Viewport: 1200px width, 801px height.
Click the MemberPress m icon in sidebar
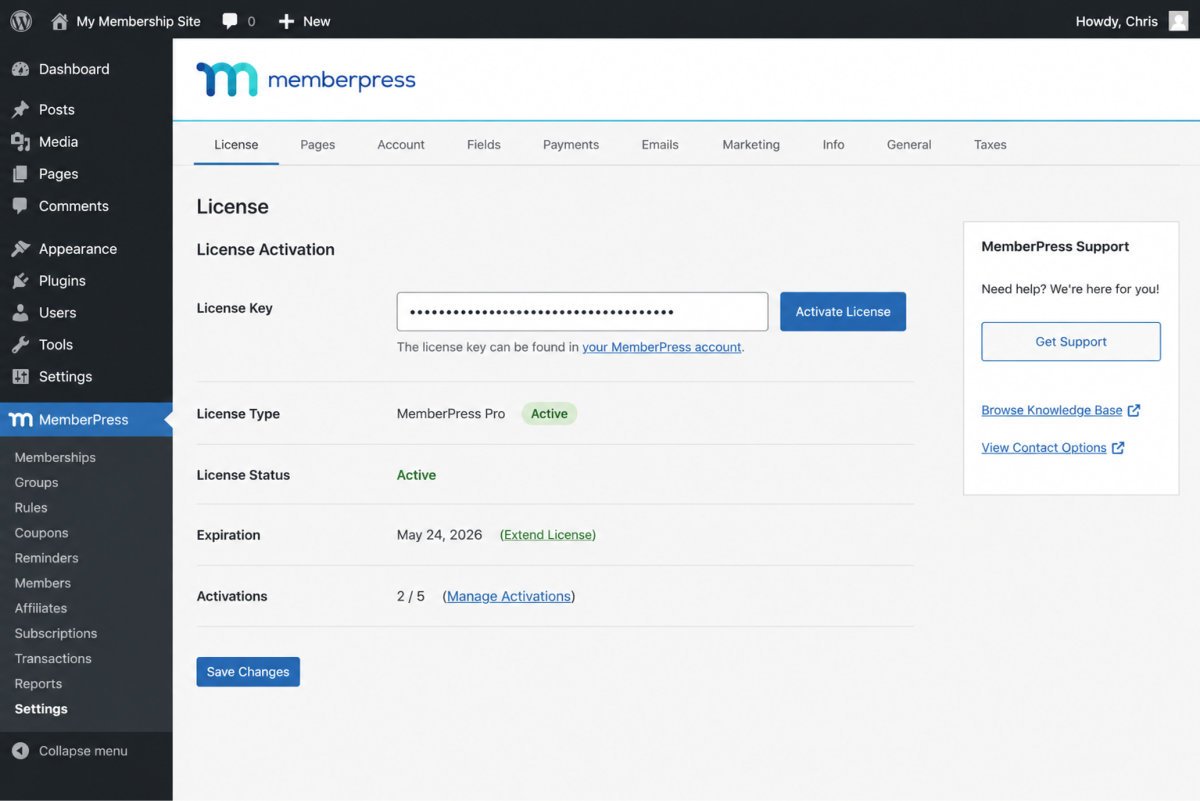(20, 420)
